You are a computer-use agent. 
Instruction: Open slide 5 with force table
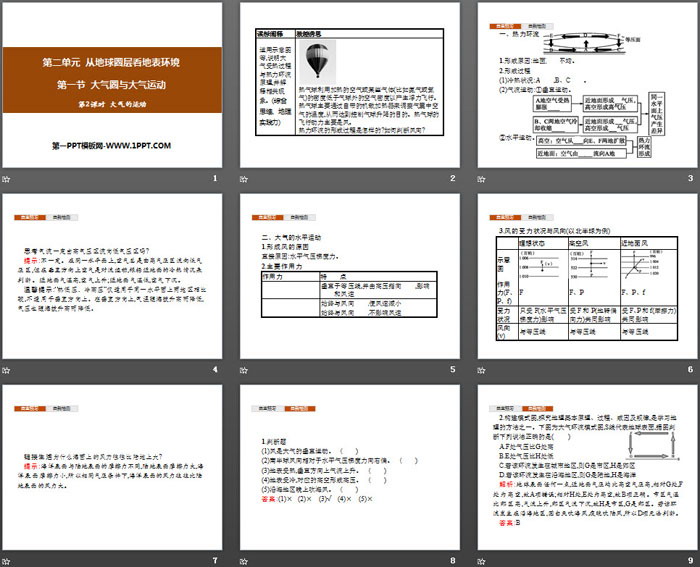(350, 276)
